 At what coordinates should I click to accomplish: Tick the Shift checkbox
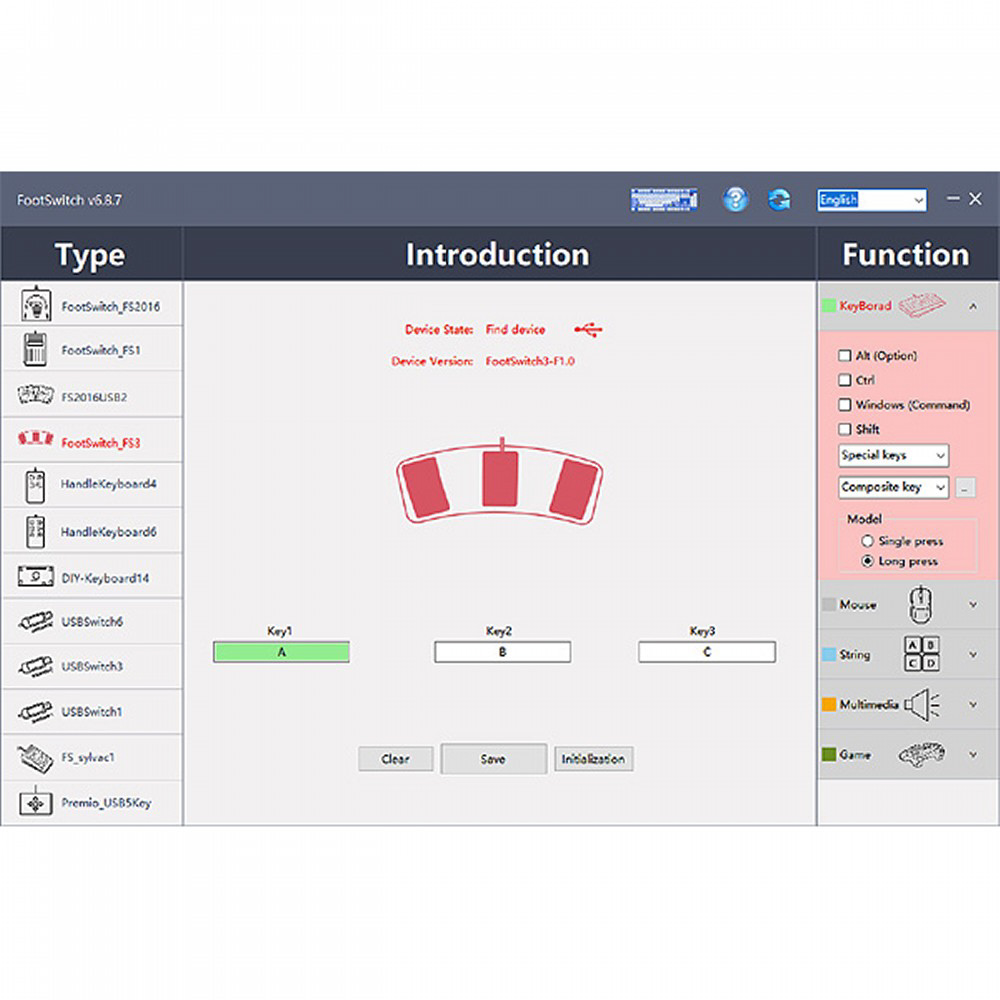[845, 429]
